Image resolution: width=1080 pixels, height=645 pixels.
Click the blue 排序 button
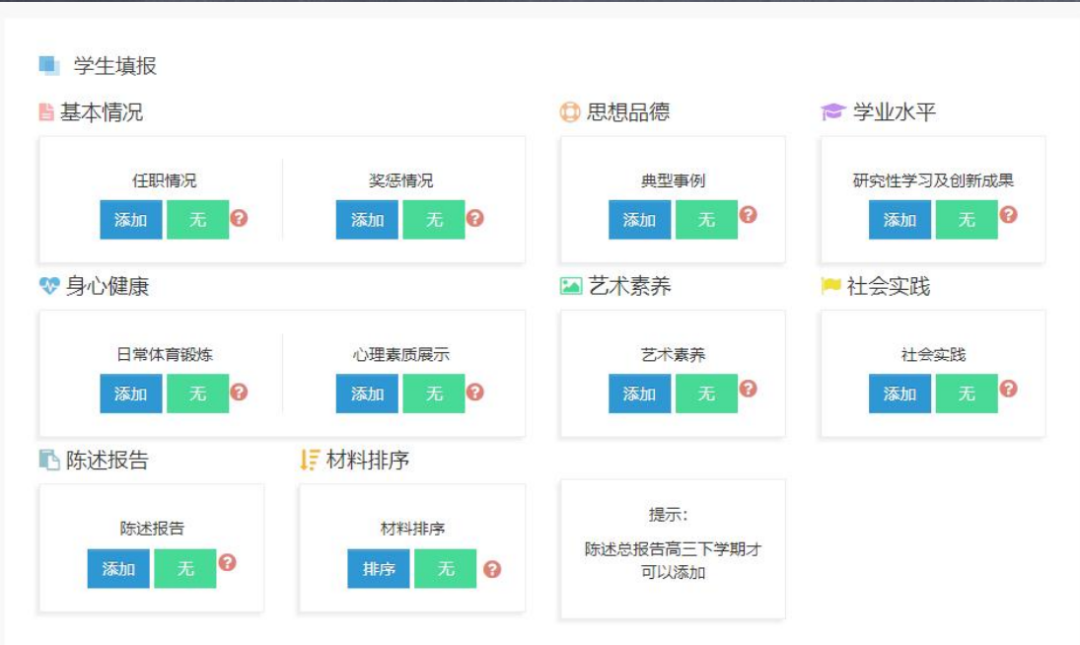[379, 569]
